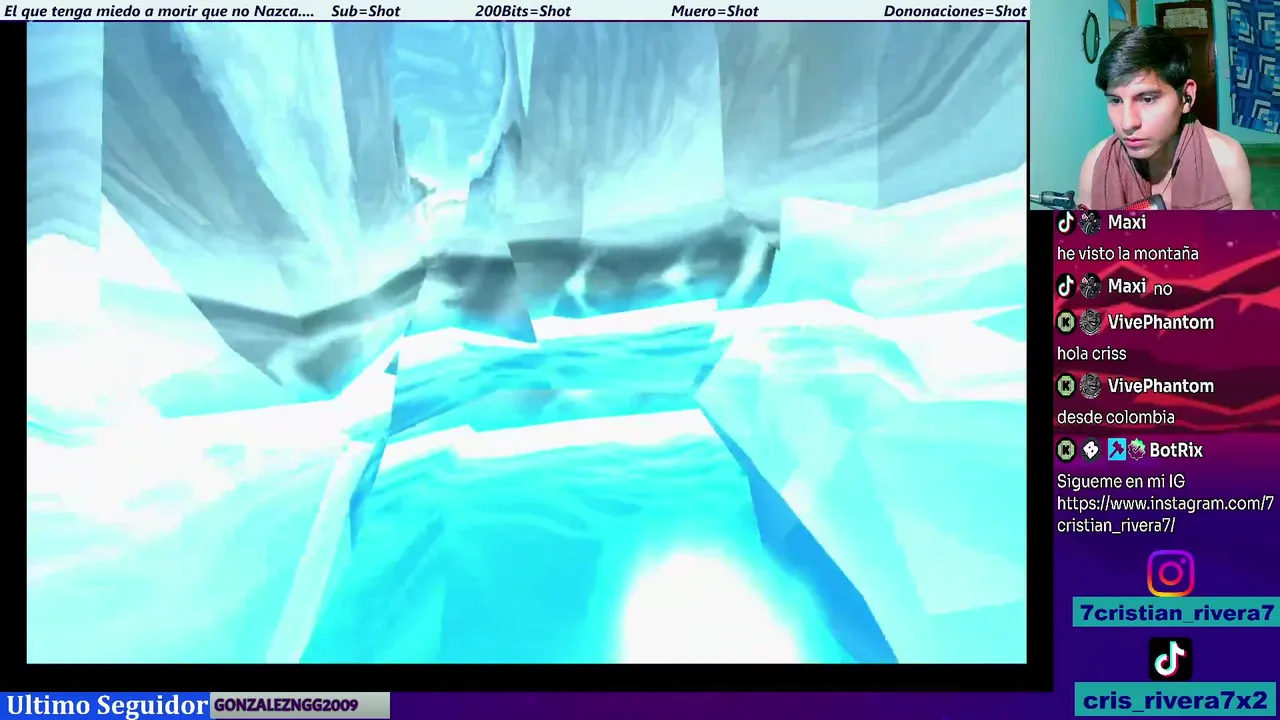Click the username Maxi beside 'no'
The width and height of the screenshot is (1280, 720).
coord(1127,287)
